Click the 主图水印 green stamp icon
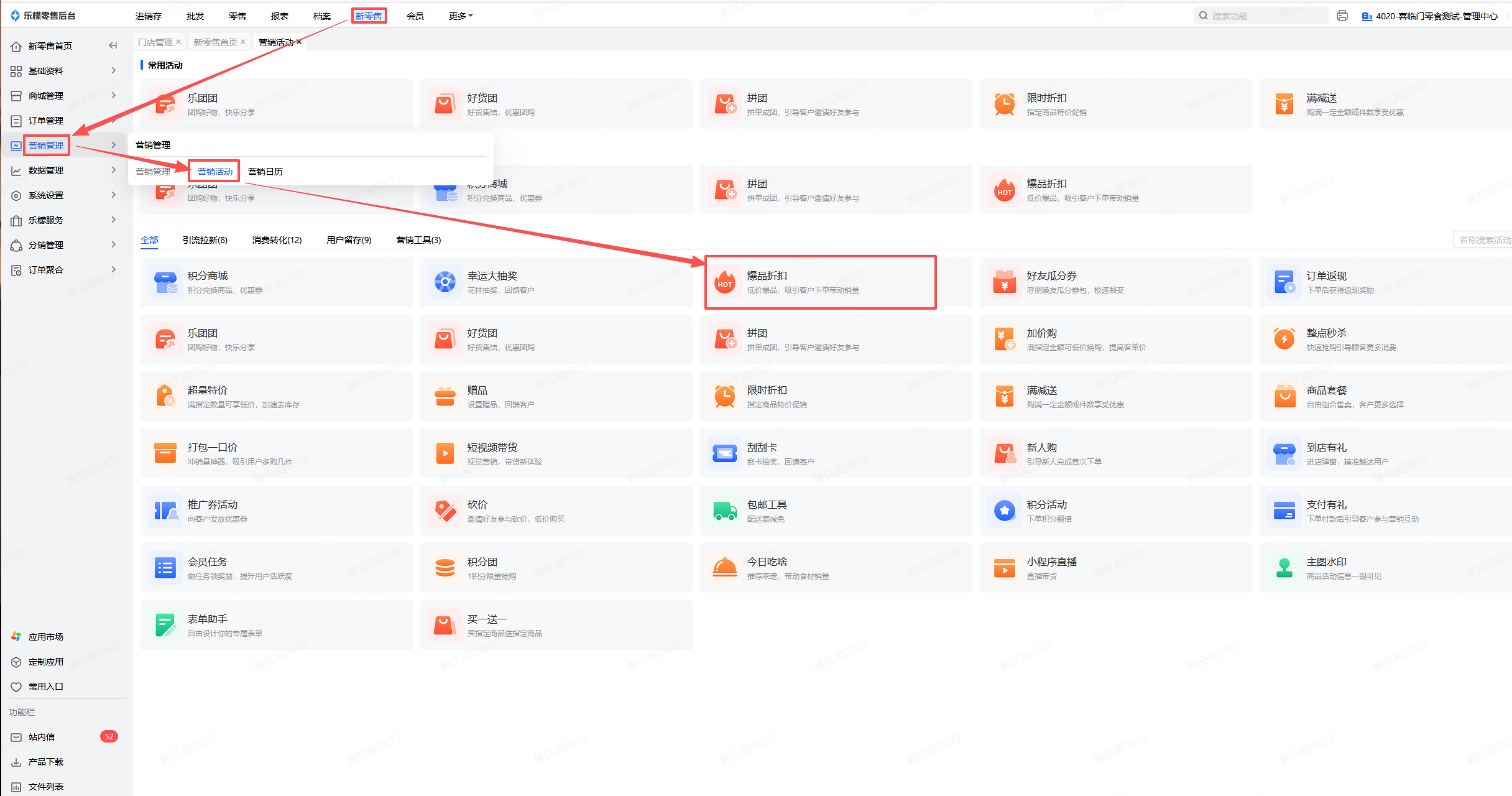Image resolution: width=1512 pixels, height=796 pixels. [x=1284, y=568]
